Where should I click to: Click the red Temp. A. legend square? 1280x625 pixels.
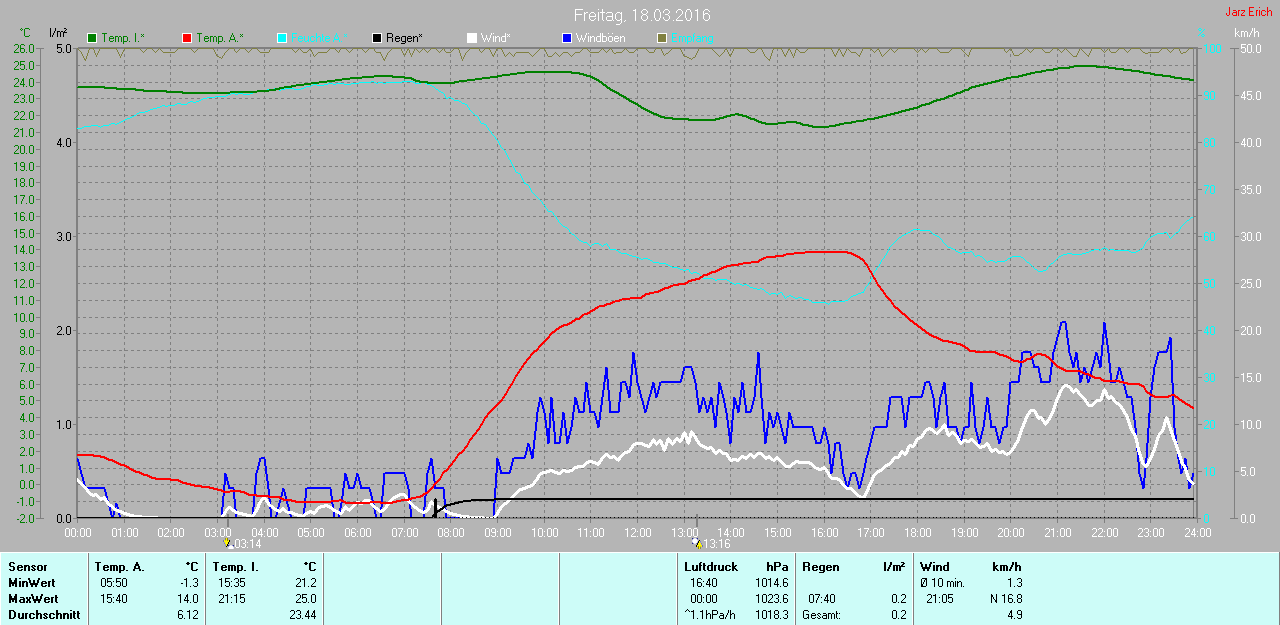pos(187,38)
